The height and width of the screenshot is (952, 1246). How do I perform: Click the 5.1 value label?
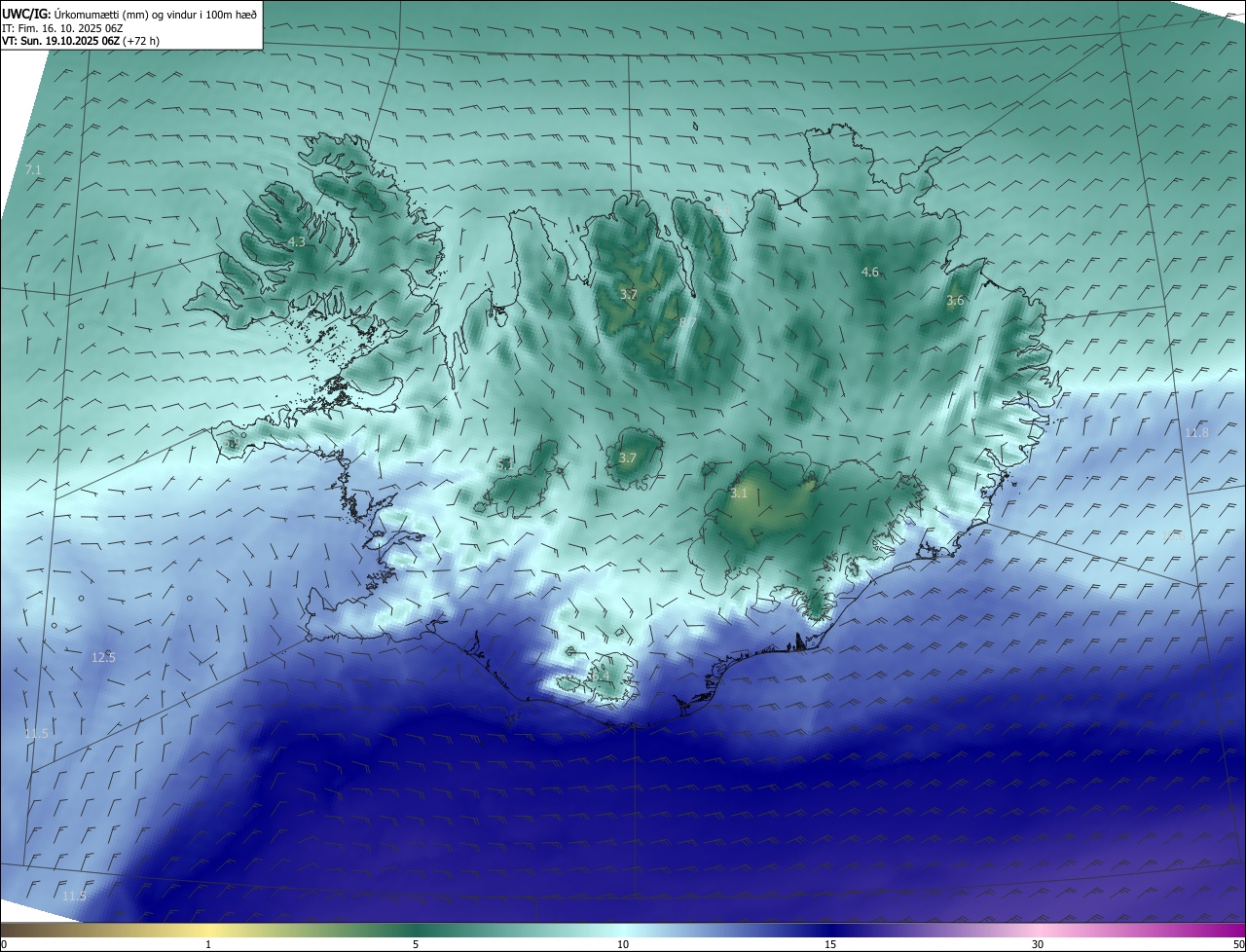pos(504,465)
